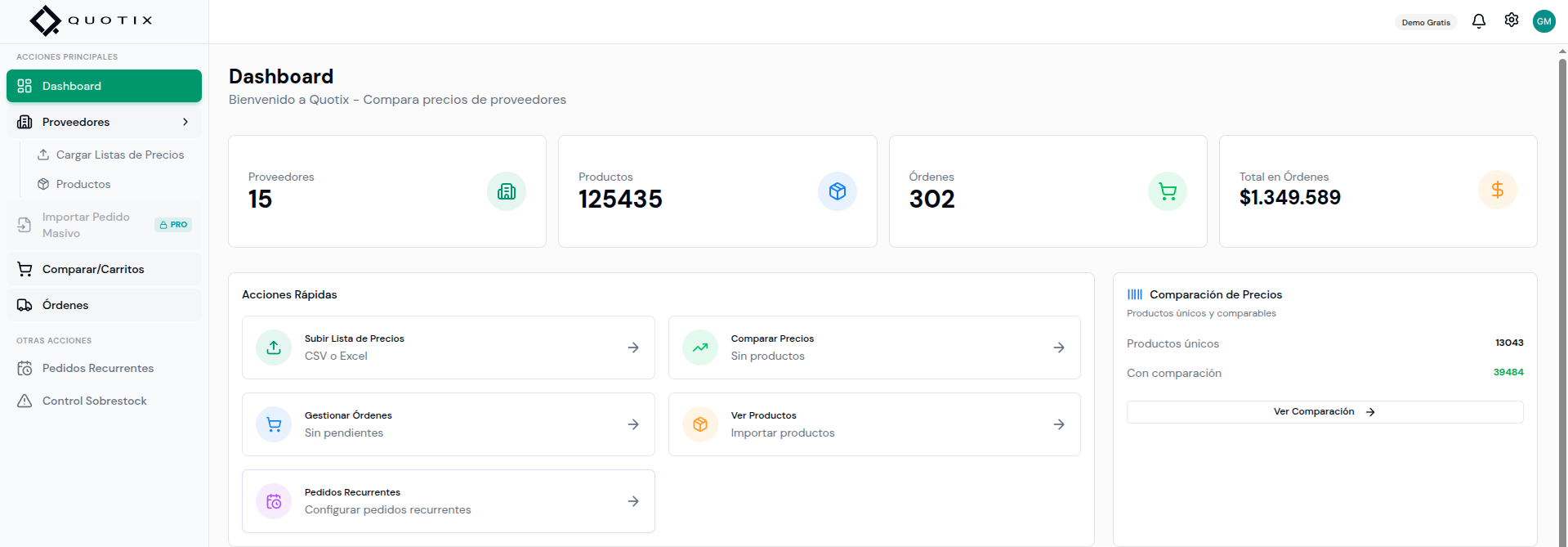Open settings via the gear icon
1568x547 pixels.
point(1511,20)
